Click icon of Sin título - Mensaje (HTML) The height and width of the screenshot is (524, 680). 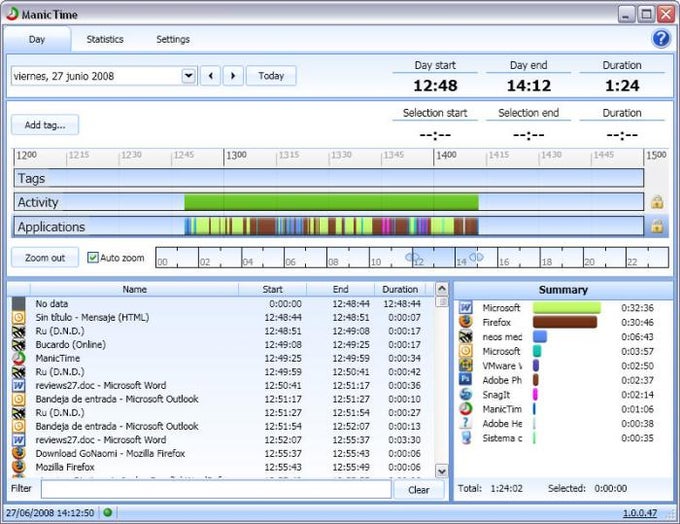point(18,317)
